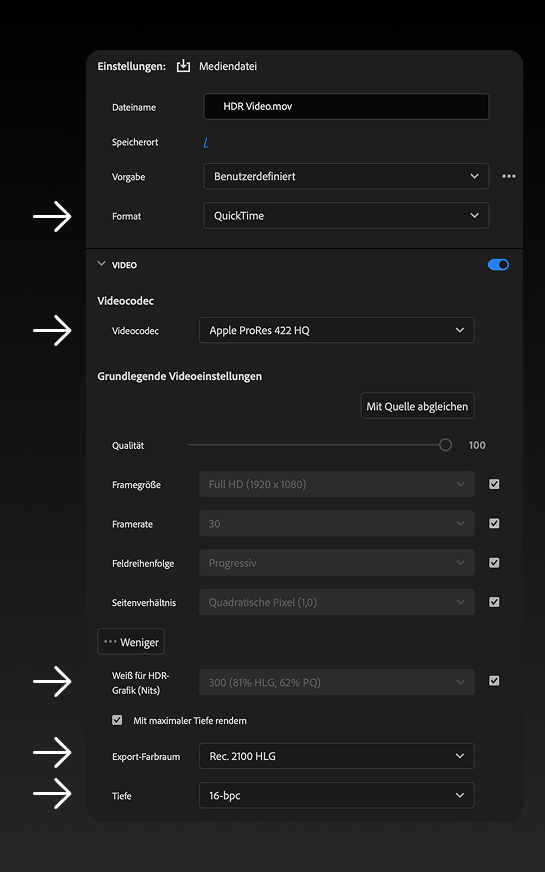Image resolution: width=545 pixels, height=872 pixels.
Task: Uncheck the Framerate match-source checkbox
Action: 494,523
